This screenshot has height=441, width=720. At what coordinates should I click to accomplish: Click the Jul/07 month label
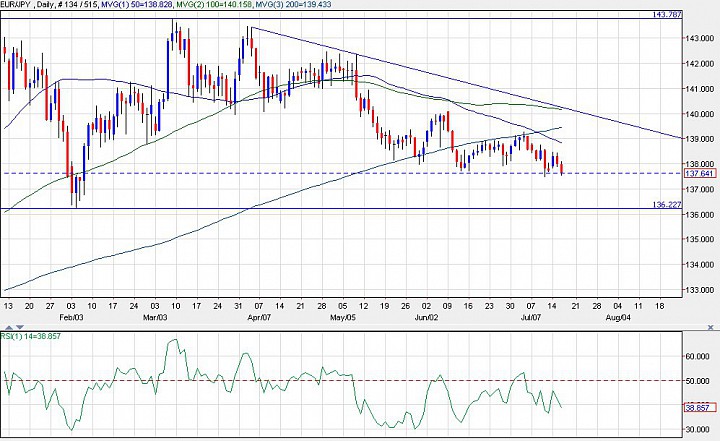click(532, 317)
